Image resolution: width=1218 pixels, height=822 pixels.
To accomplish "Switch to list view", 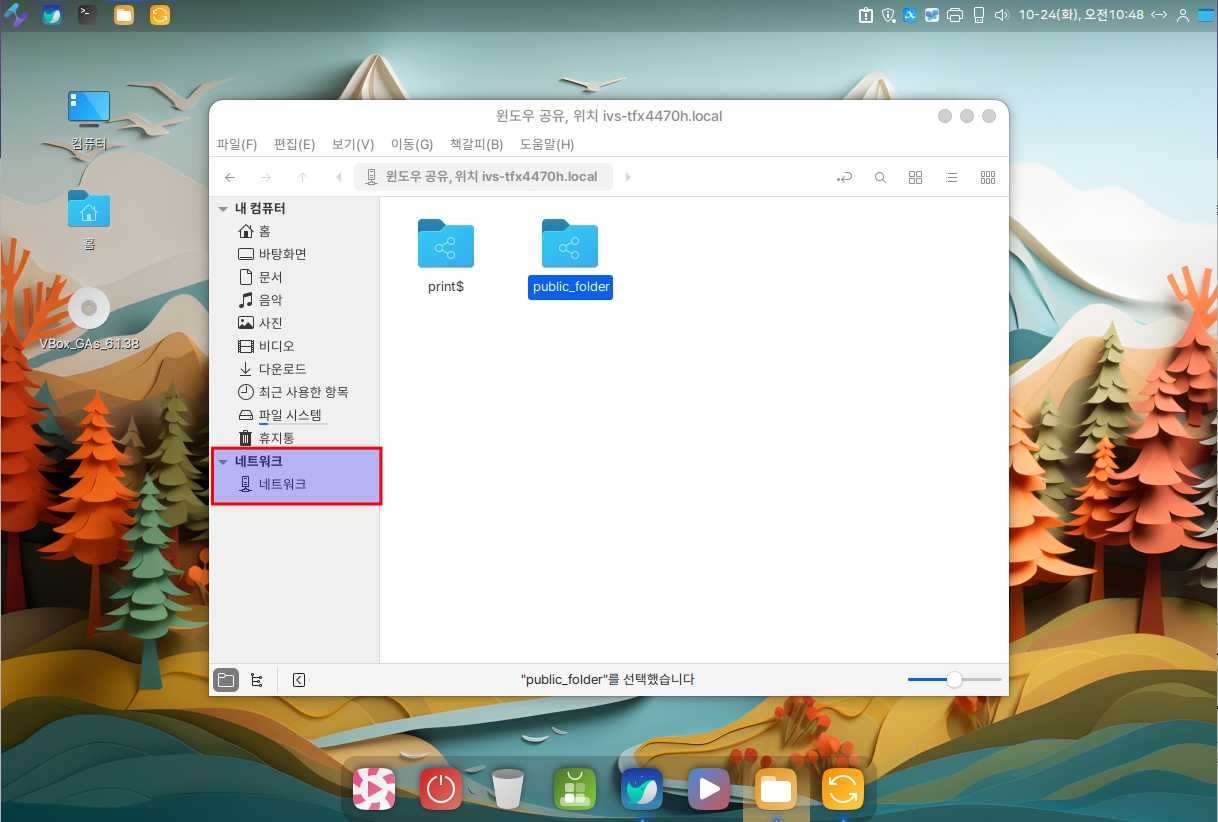I will point(951,177).
